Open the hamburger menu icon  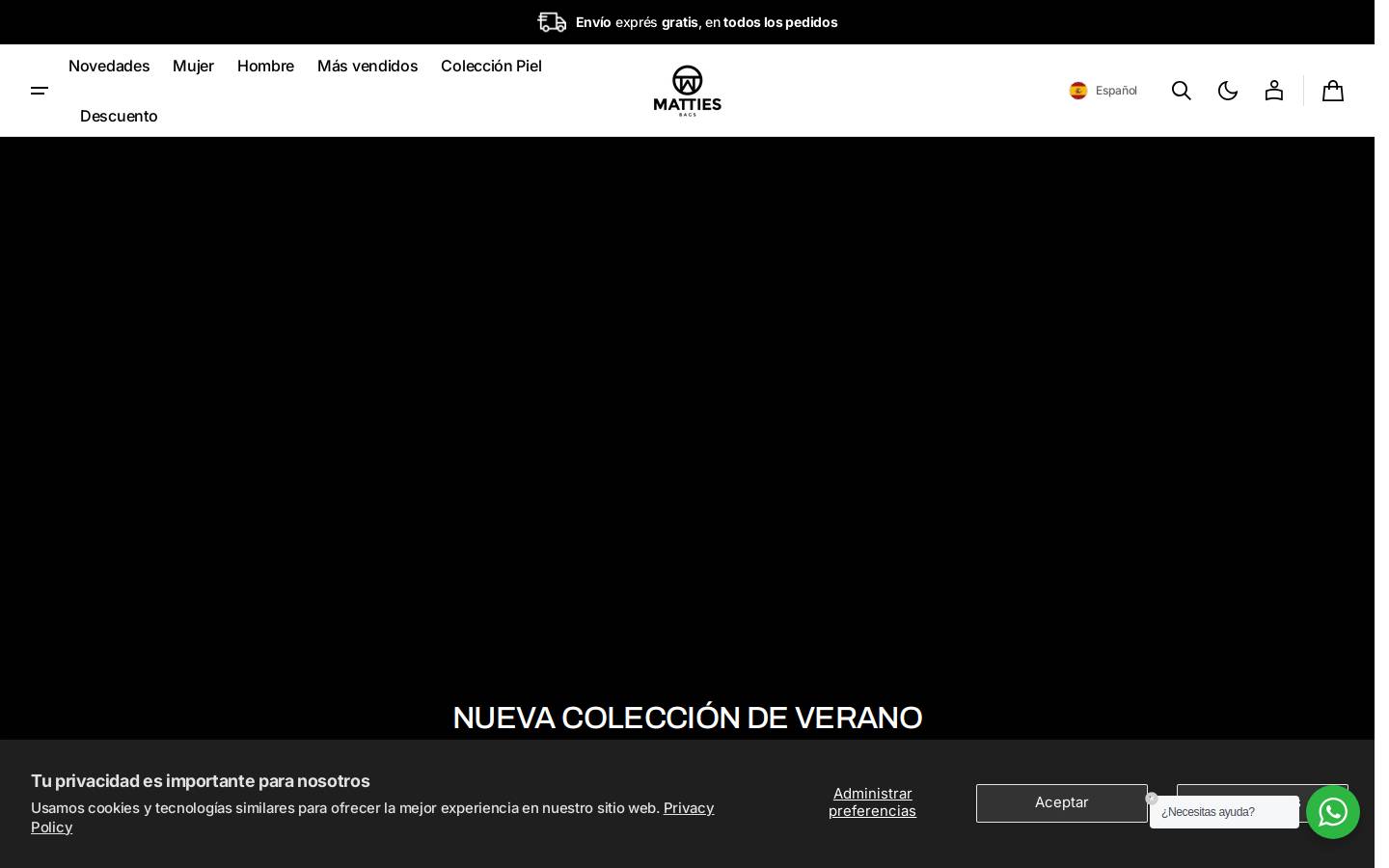40,91
